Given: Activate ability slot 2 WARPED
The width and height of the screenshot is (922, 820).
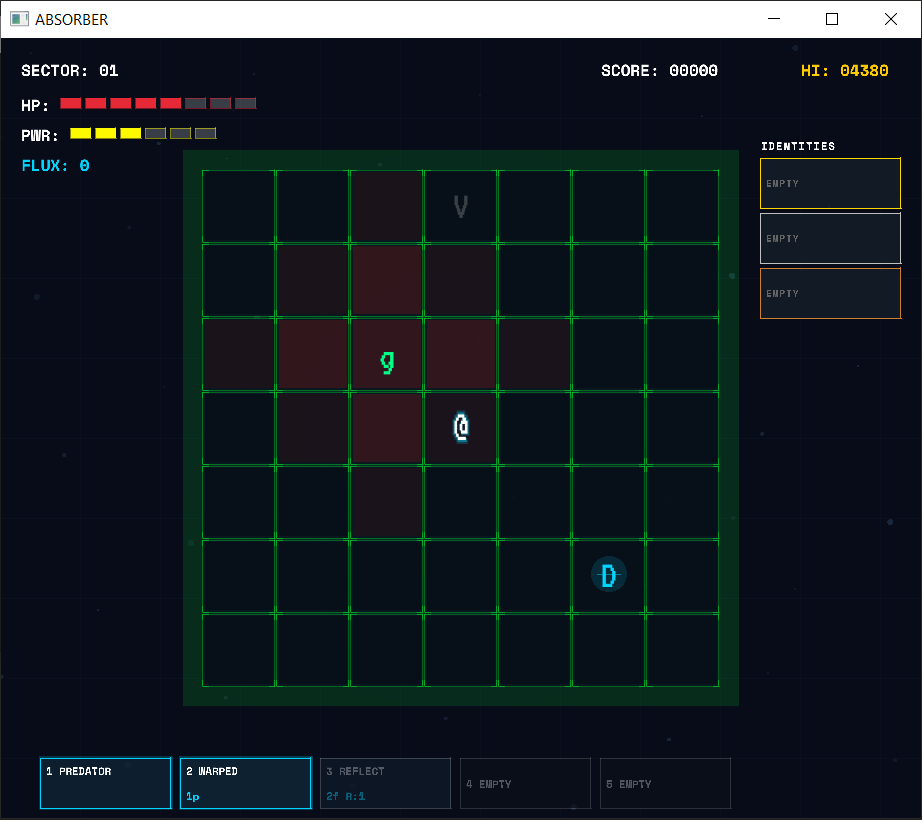Looking at the screenshot, I should pyautogui.click(x=245, y=783).
